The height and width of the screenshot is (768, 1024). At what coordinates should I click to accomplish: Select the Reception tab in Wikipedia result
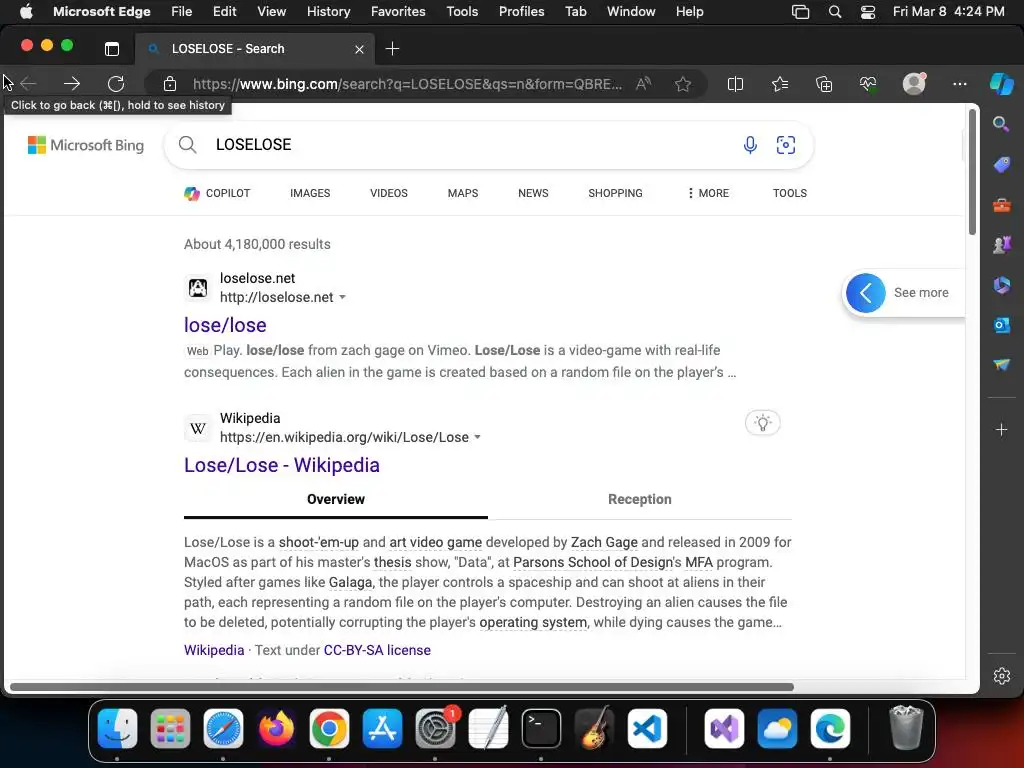[639, 500]
